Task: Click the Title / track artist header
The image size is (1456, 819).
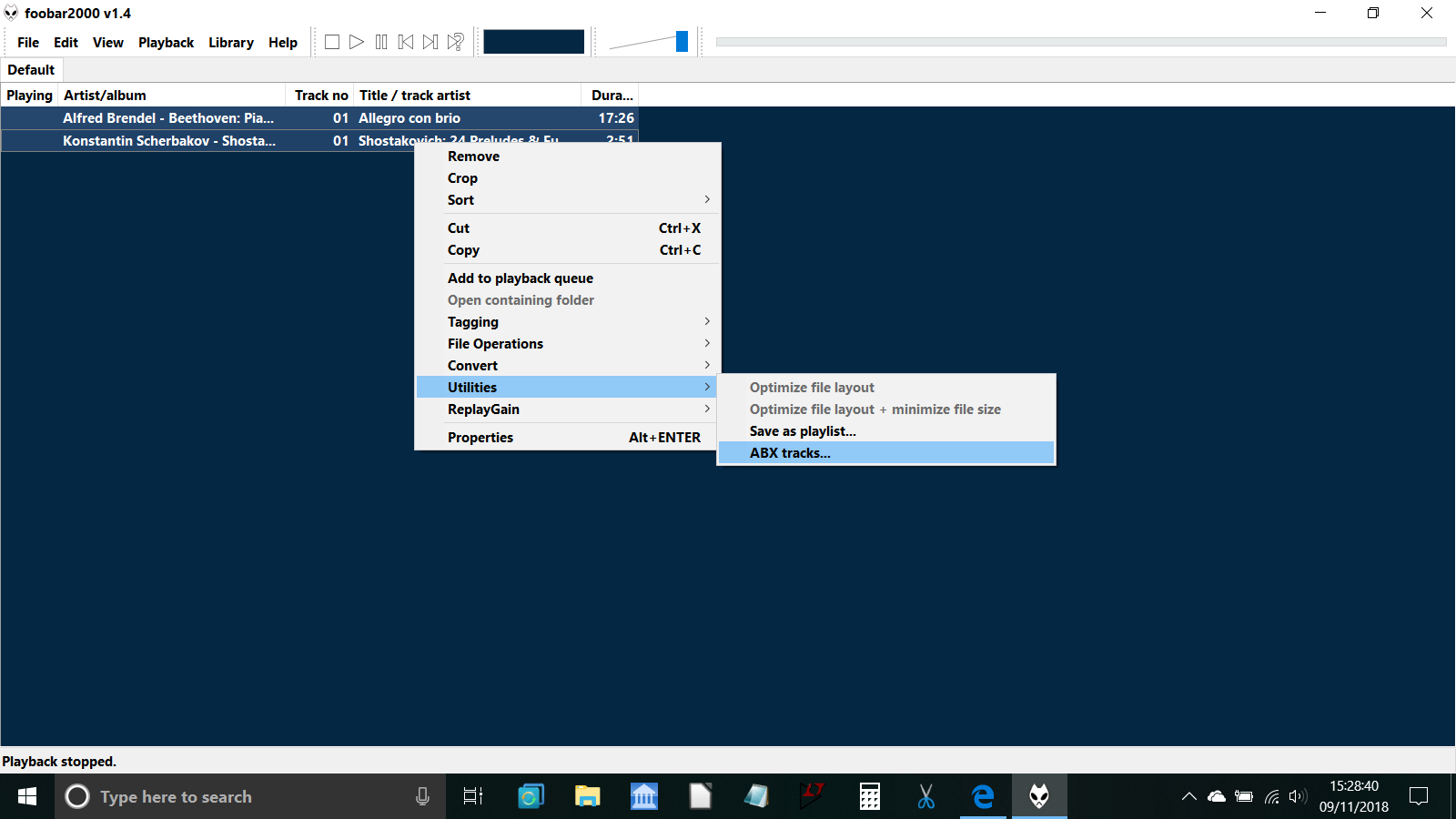Action: pyautogui.click(x=467, y=96)
